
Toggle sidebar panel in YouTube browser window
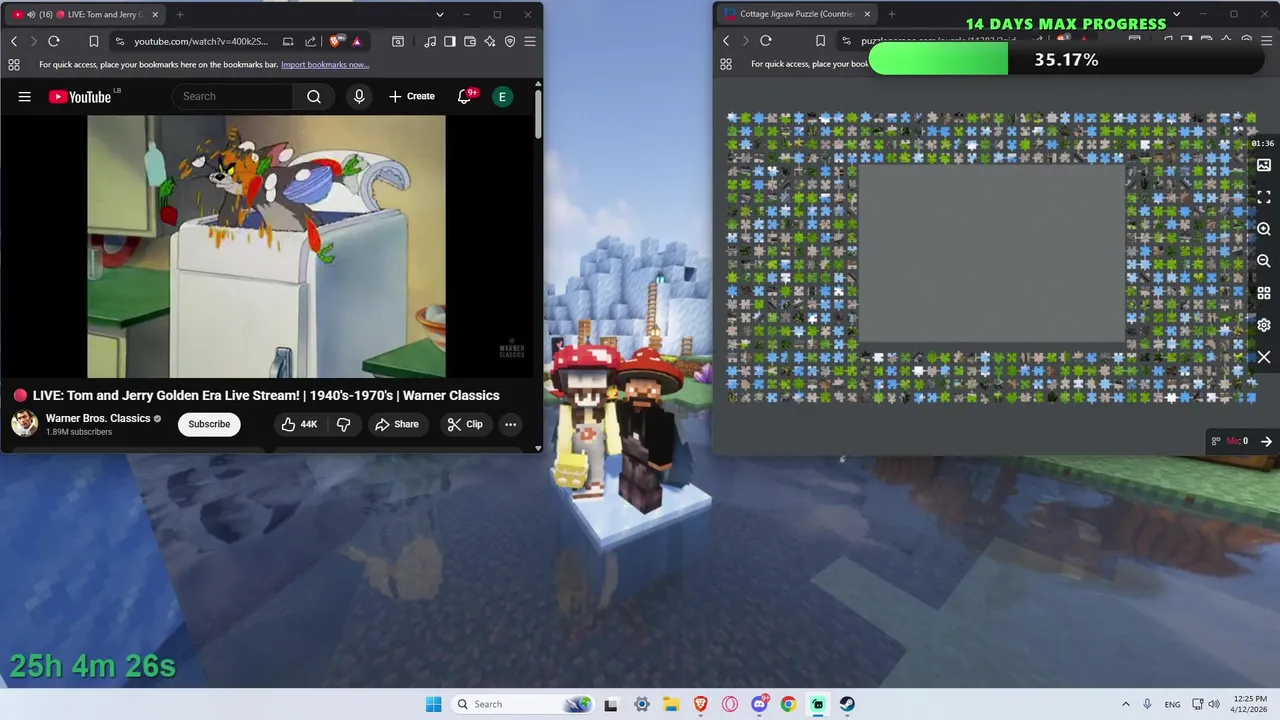coord(450,41)
